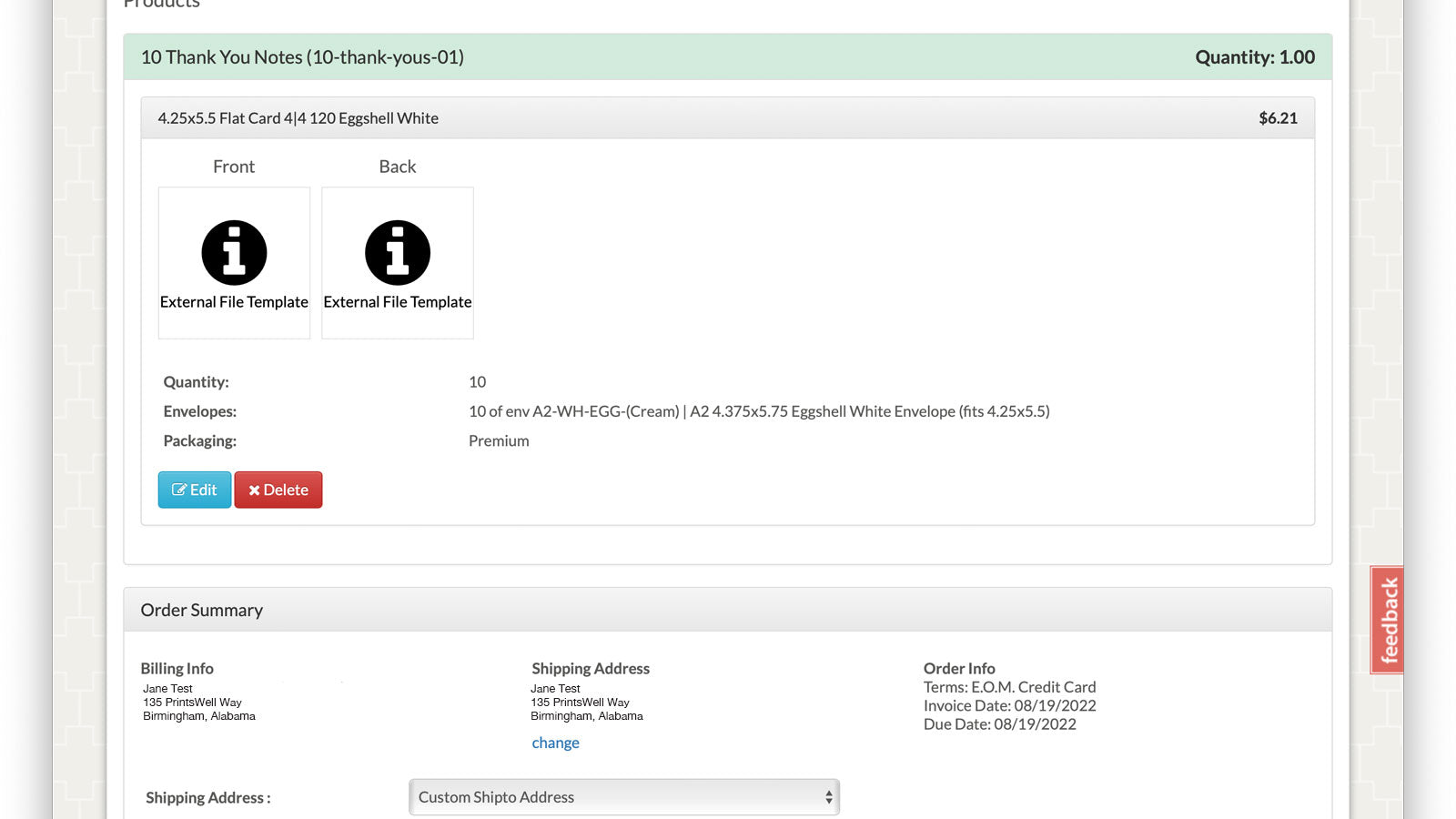Click the Packaging: row label
The height and width of the screenshot is (819, 1456).
tap(200, 440)
